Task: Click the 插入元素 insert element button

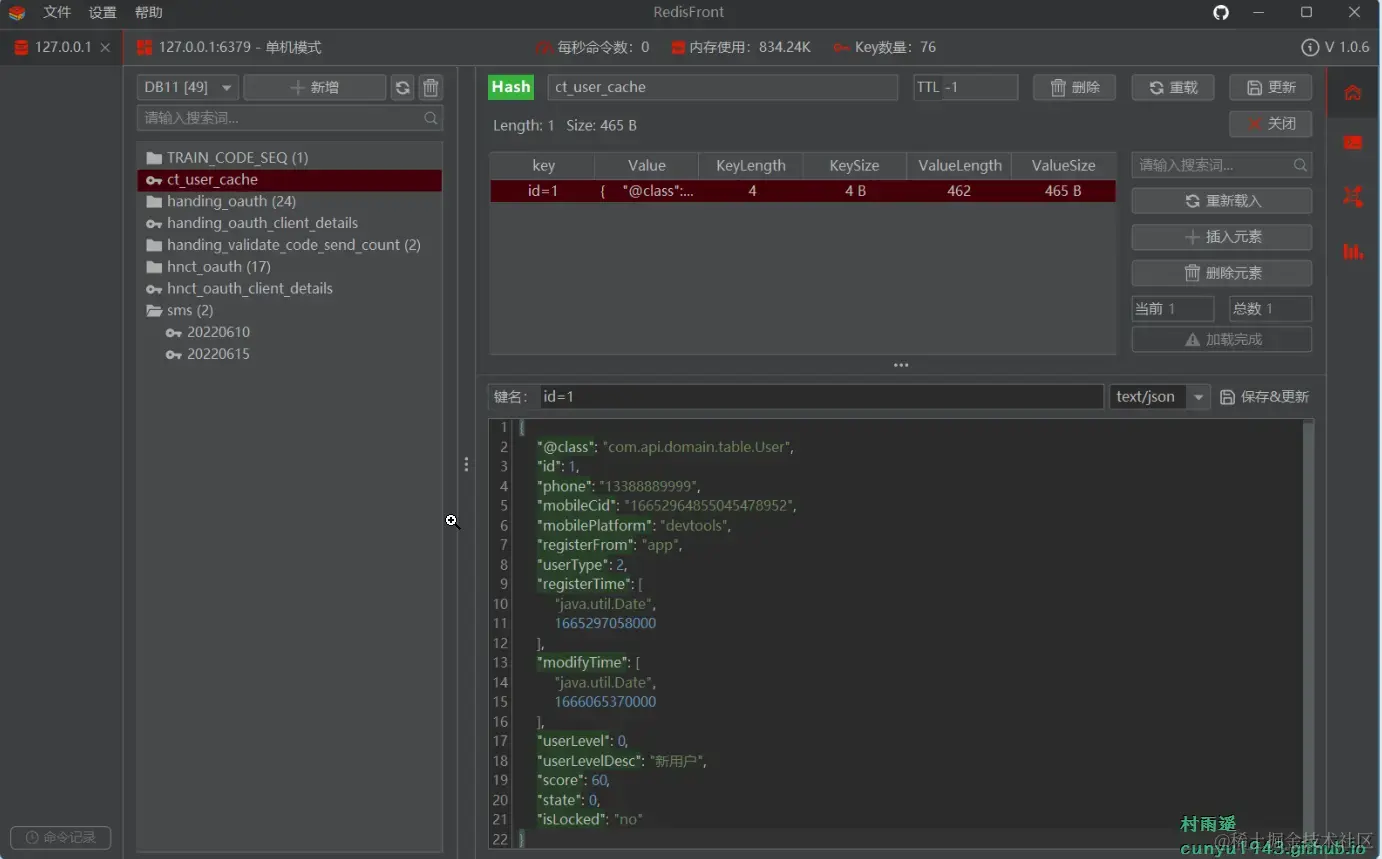Action: pos(1222,237)
